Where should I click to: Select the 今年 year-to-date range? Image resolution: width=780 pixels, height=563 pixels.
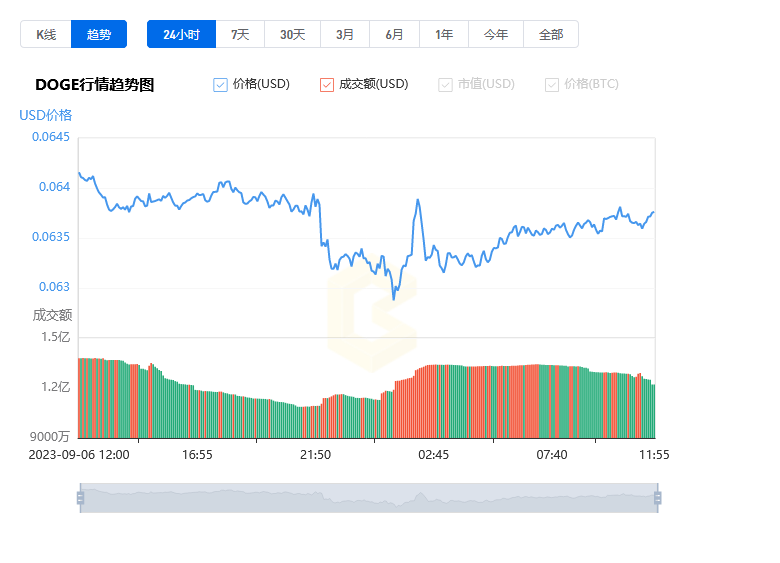(x=496, y=34)
